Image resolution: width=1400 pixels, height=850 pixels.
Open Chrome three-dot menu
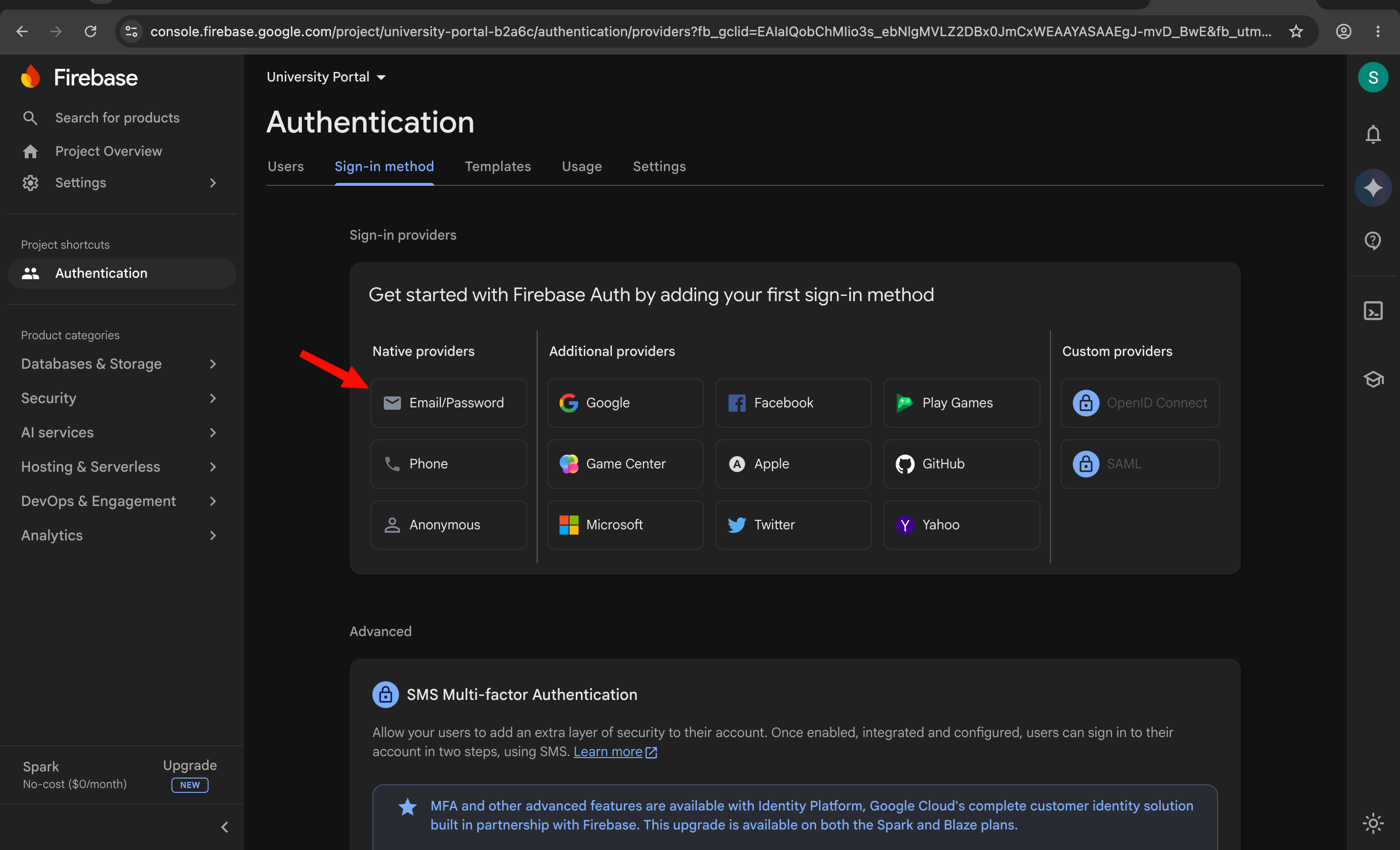click(1377, 31)
